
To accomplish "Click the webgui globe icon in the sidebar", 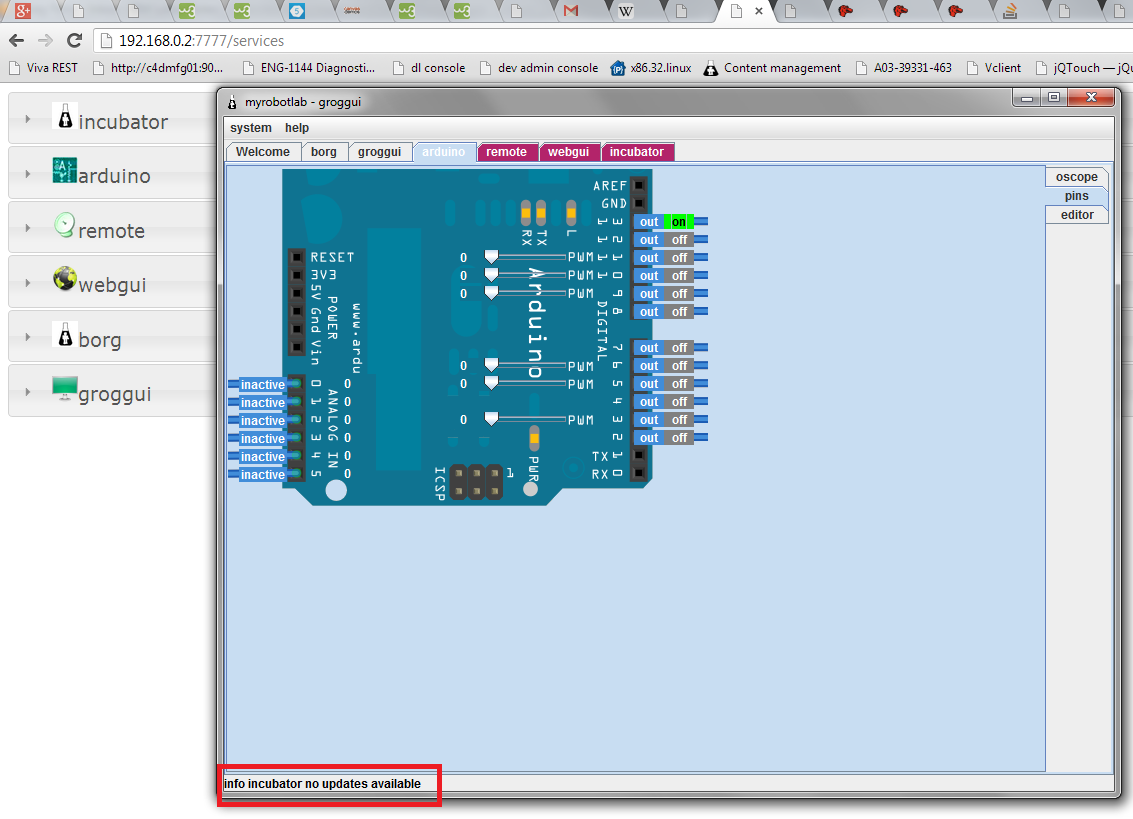I will (x=64, y=279).
